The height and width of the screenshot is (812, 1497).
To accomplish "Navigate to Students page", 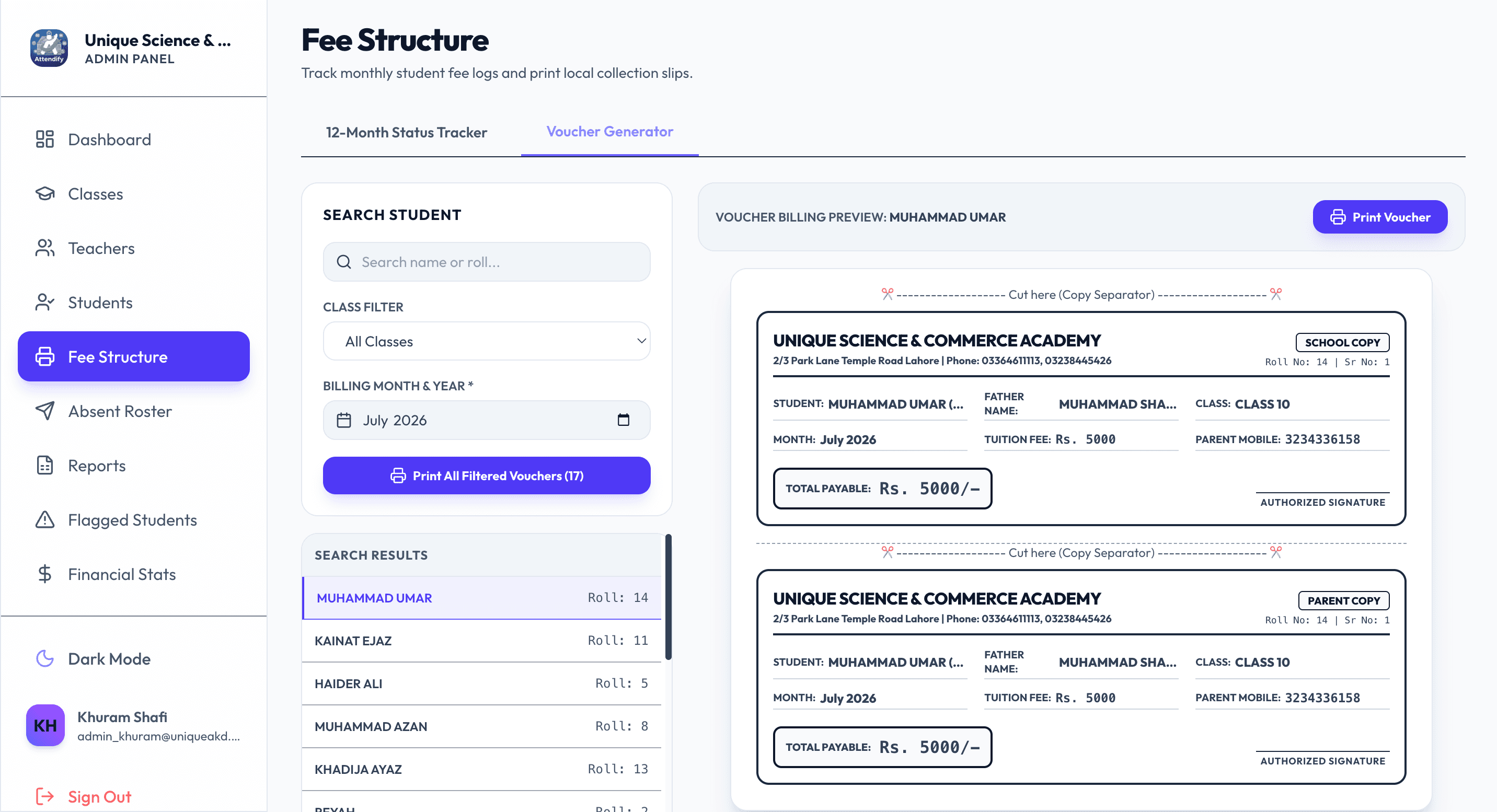I will click(x=134, y=302).
